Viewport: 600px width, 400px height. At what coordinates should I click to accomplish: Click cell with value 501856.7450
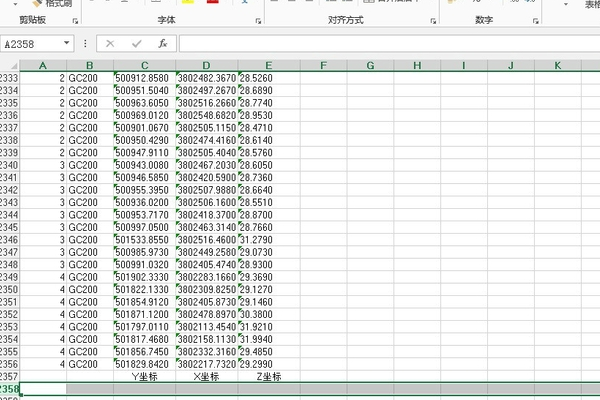click(145, 352)
